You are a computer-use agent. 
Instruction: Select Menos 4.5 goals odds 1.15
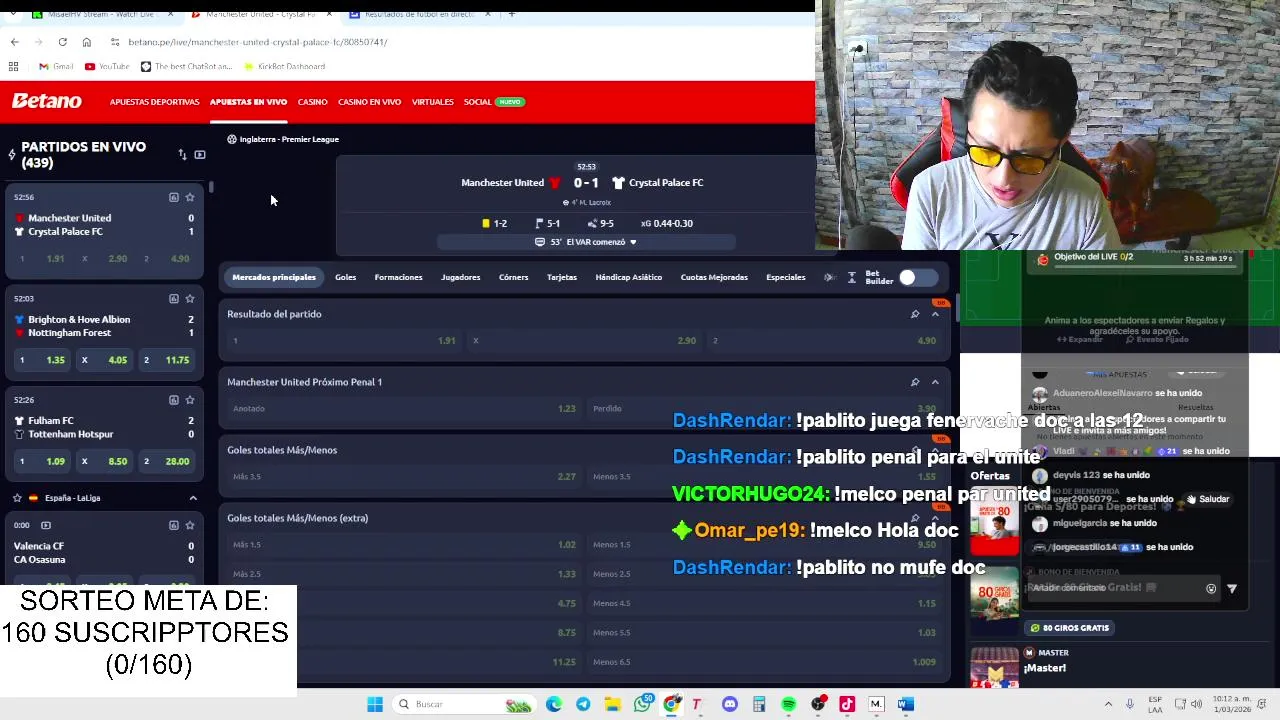pos(764,603)
